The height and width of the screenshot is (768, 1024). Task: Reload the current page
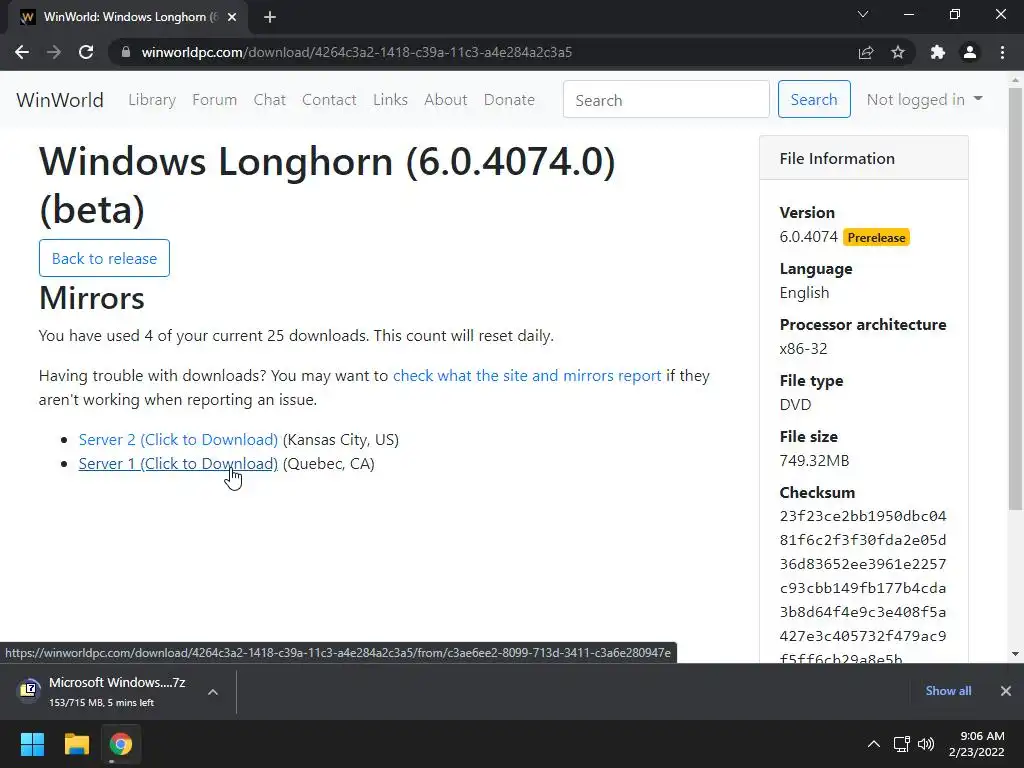[86, 52]
